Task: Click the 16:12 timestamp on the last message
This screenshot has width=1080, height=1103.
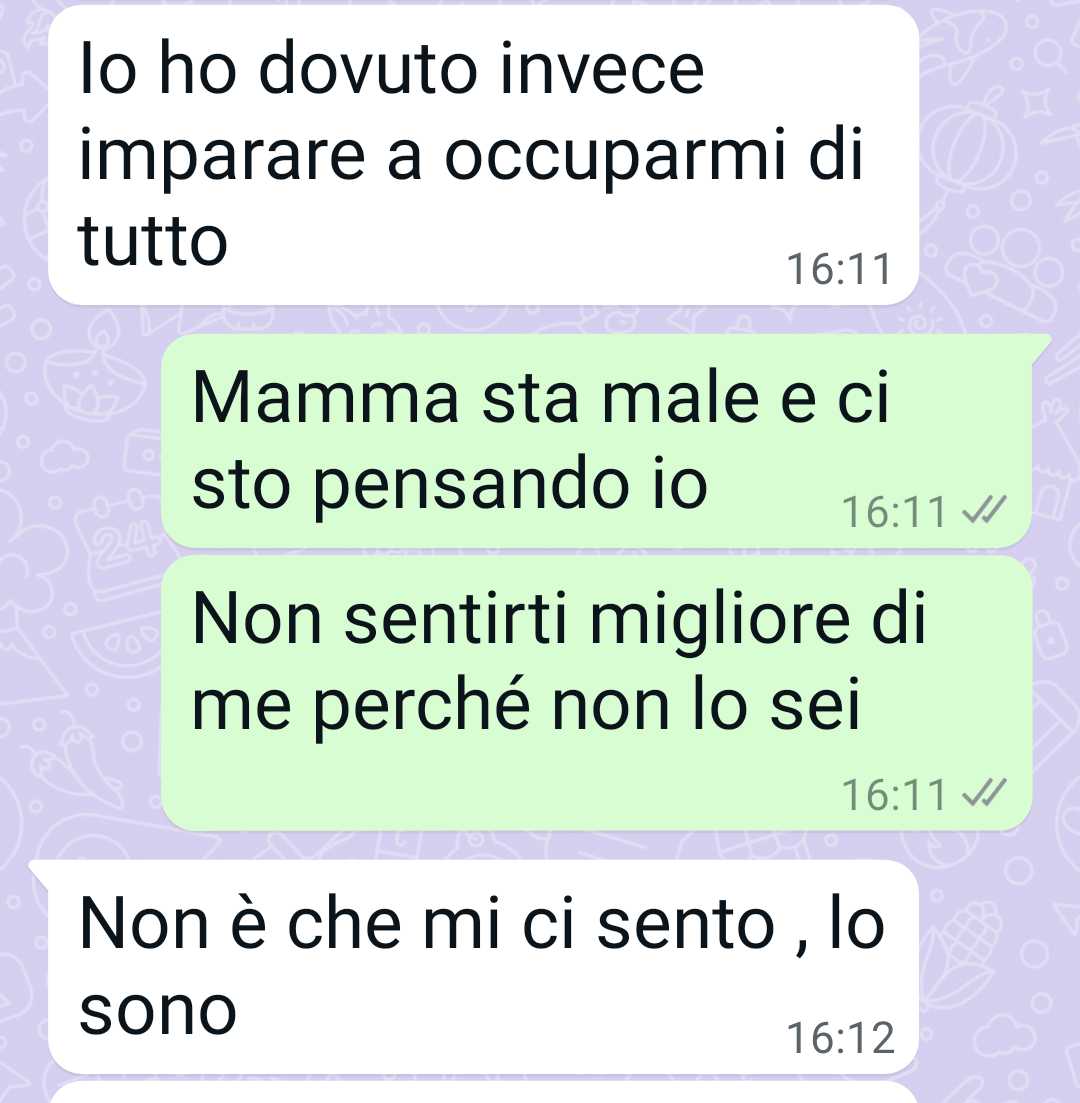Action: pos(840,1038)
